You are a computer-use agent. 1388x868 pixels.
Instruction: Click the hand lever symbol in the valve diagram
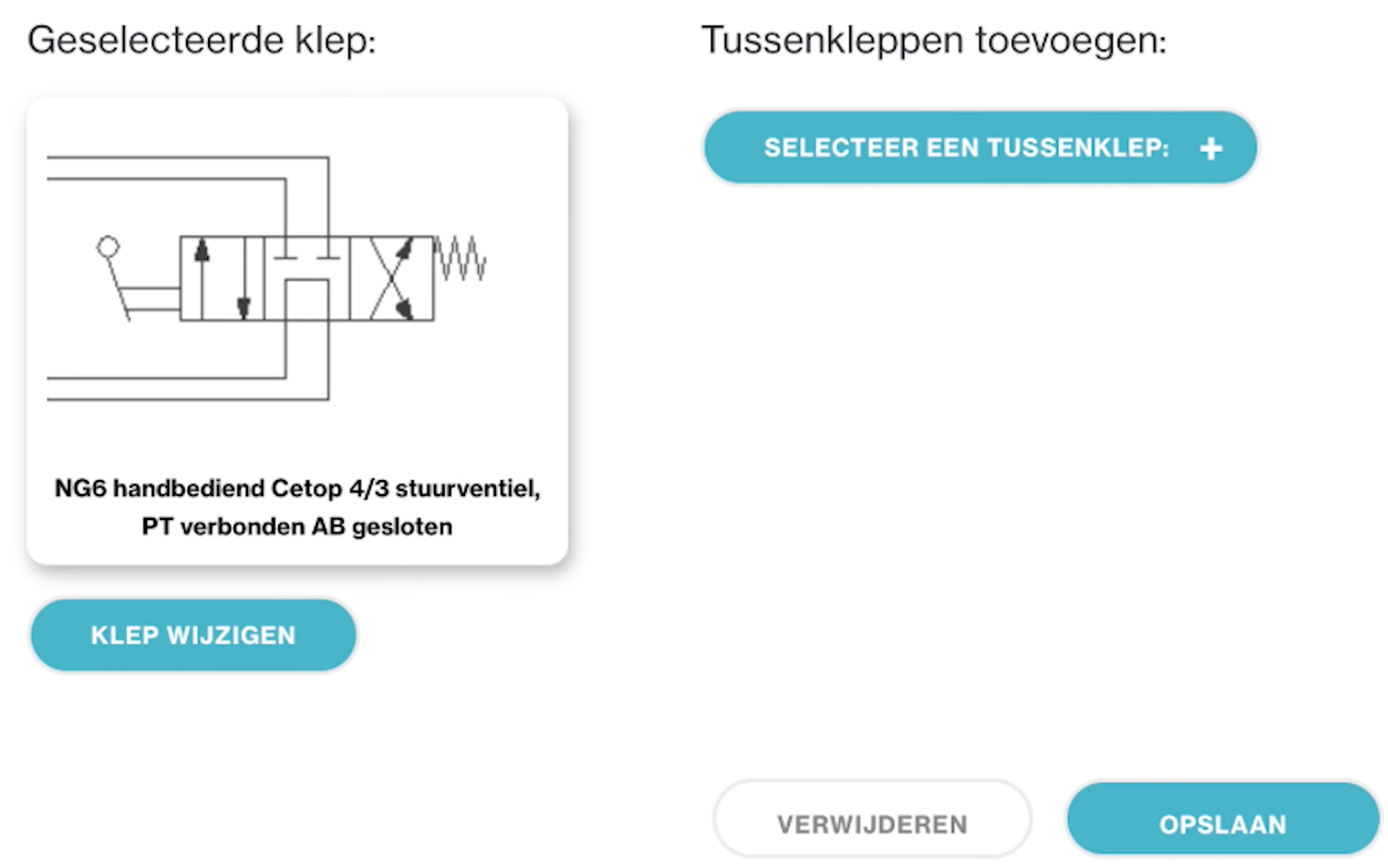click(x=137, y=278)
